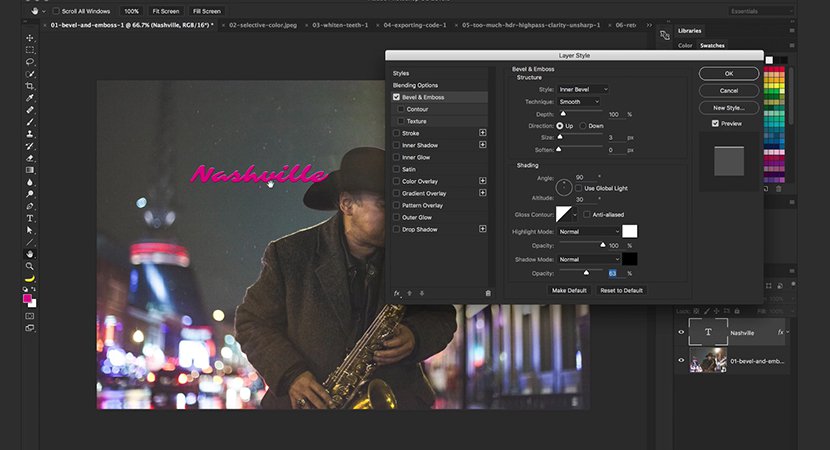Switch to the 02-selective-color.jpeg document tab
830x450 pixels.
tap(262, 23)
